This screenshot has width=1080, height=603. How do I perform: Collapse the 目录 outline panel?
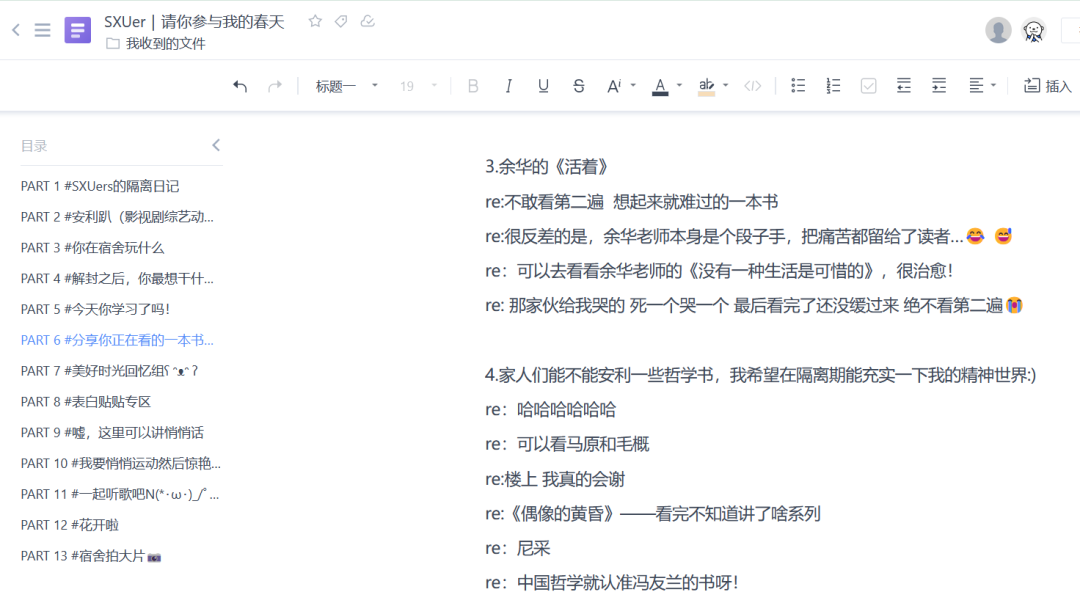tap(215, 146)
